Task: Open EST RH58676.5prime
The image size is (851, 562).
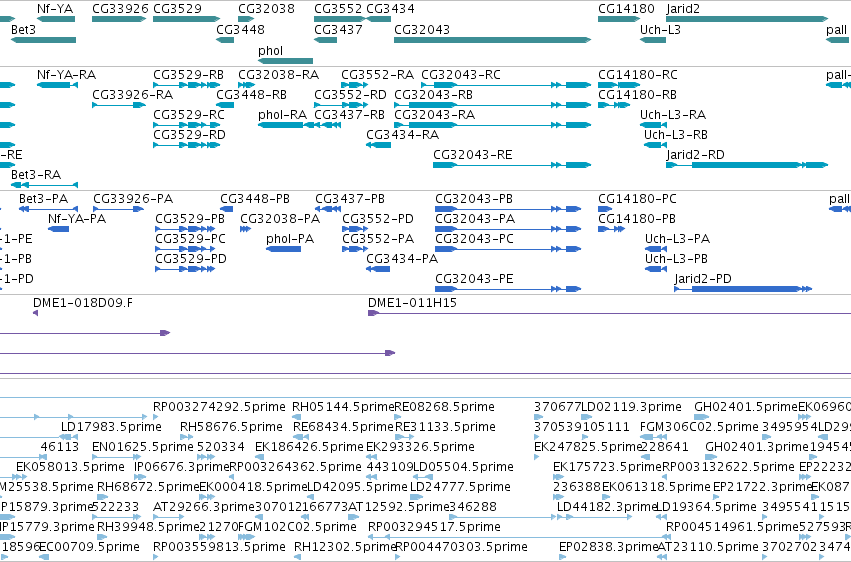Action: [231, 427]
